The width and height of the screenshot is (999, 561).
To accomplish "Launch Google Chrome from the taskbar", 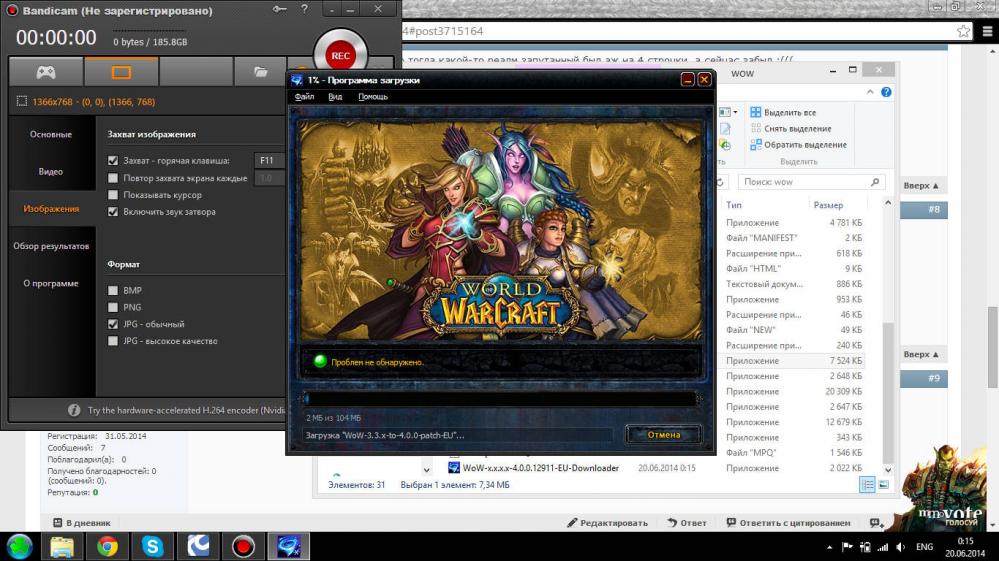I will click(107, 546).
